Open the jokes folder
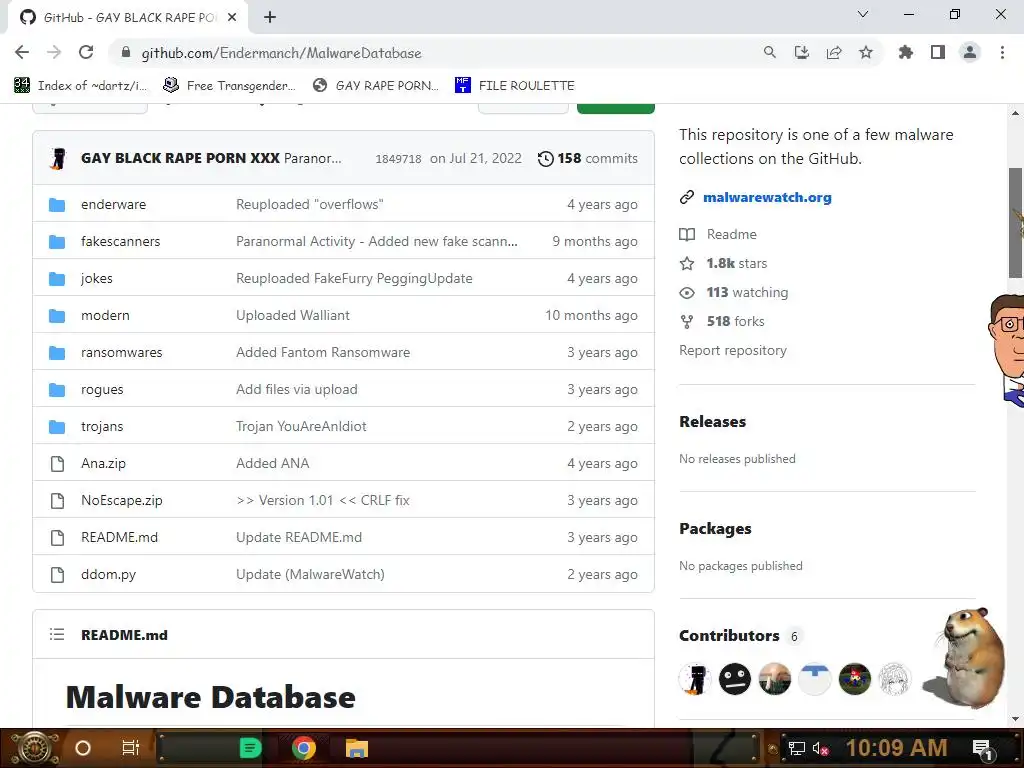This screenshot has height=768, width=1024. coord(97,279)
